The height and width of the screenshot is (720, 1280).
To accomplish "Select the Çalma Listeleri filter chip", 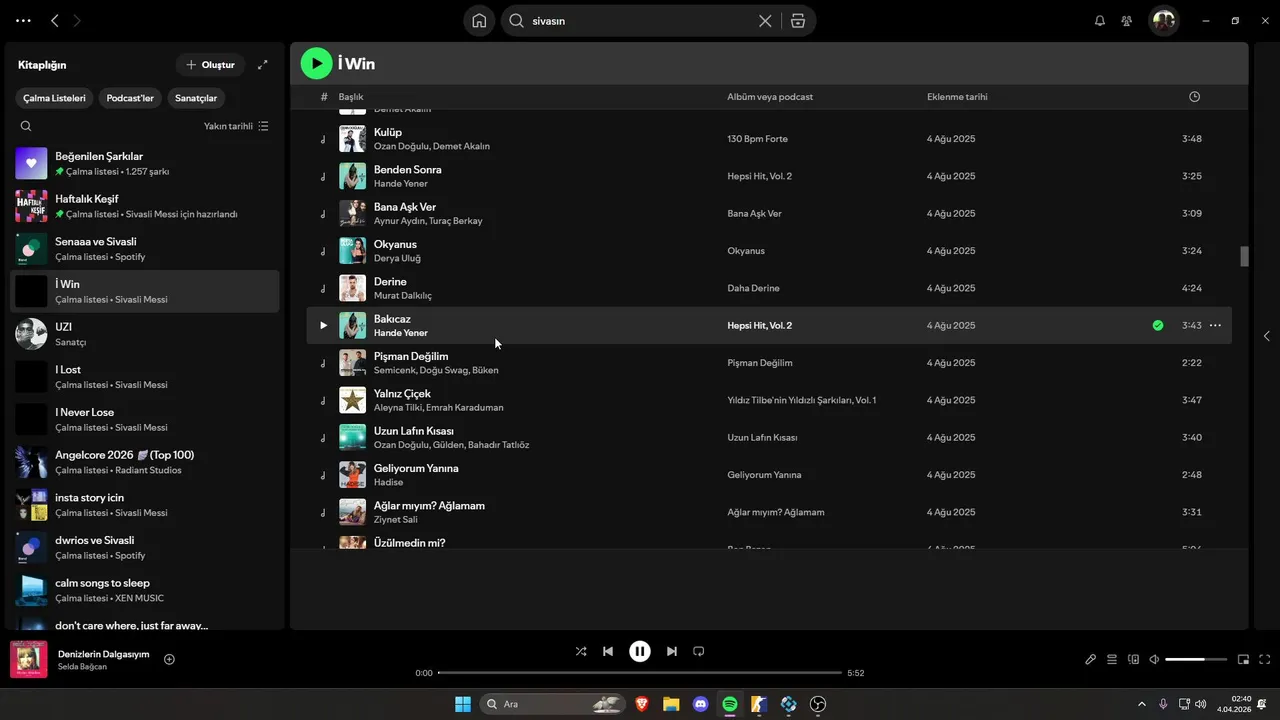I will 55,98.
